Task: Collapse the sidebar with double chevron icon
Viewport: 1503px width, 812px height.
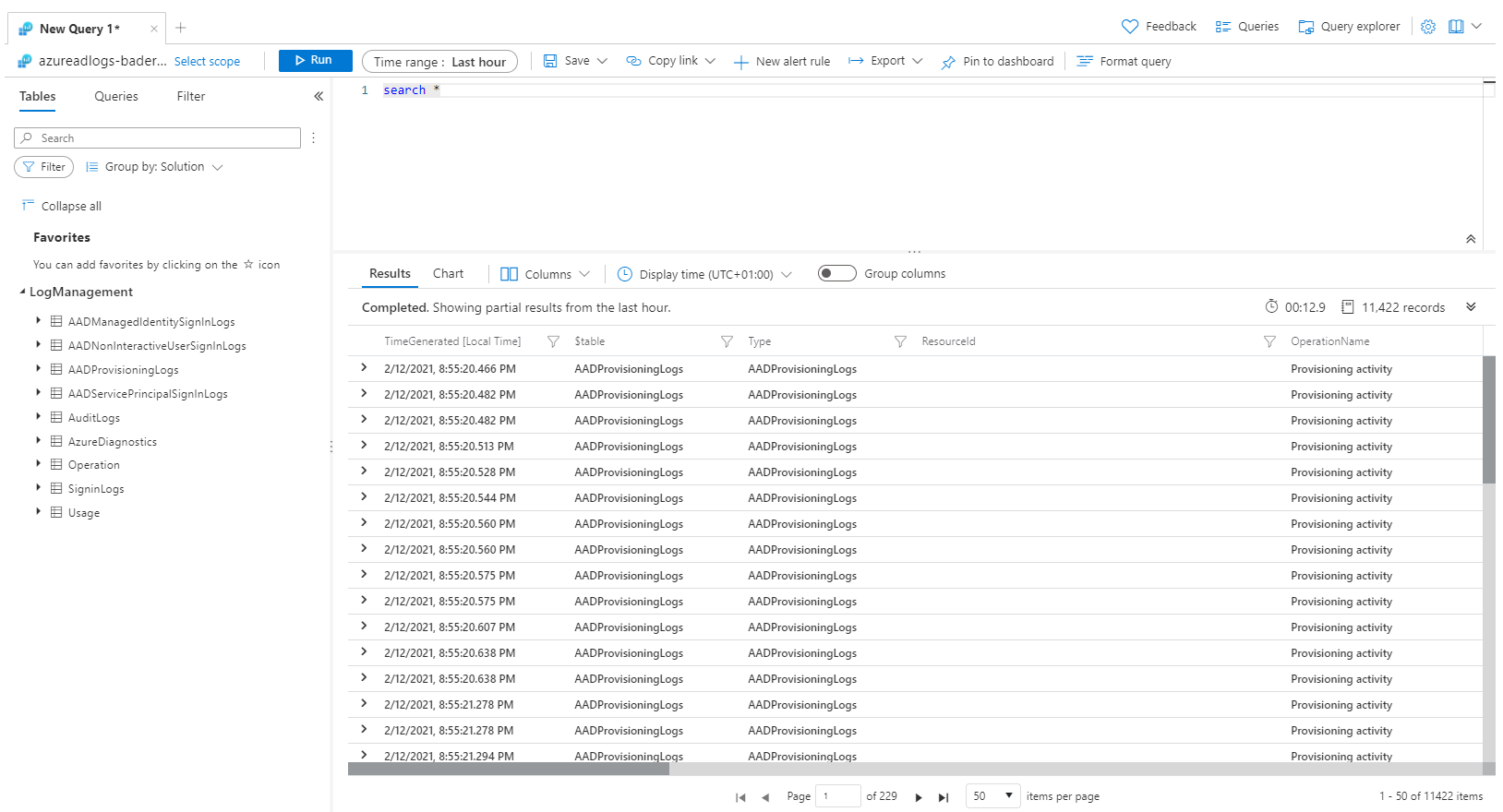Action: pyautogui.click(x=319, y=96)
